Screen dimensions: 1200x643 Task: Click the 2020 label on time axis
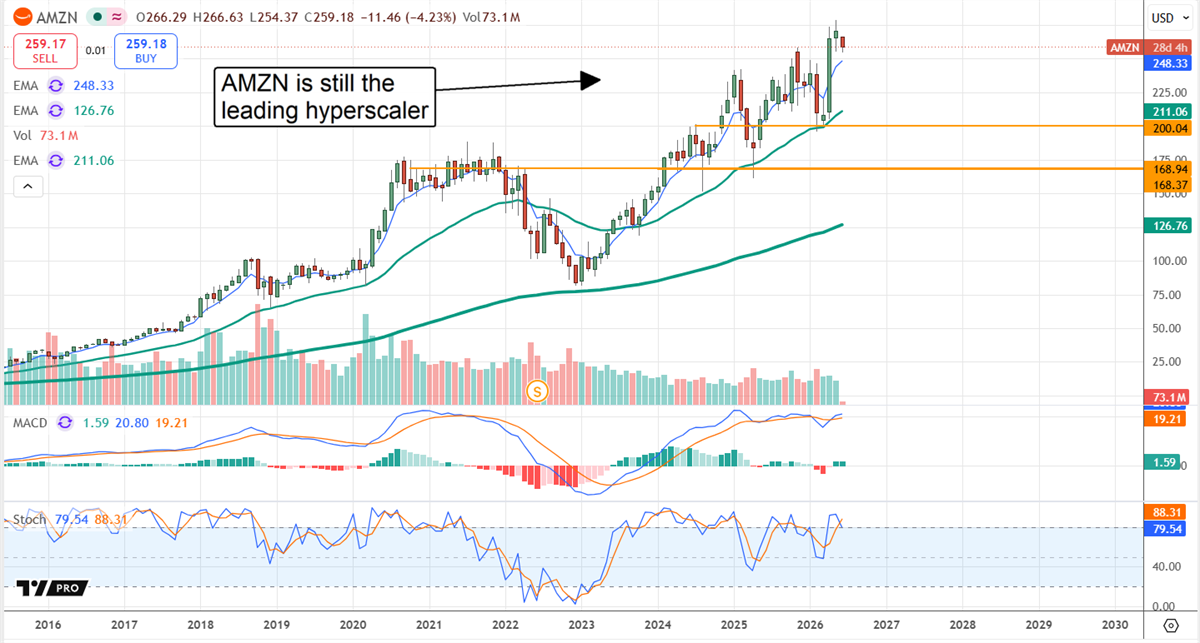(352, 624)
